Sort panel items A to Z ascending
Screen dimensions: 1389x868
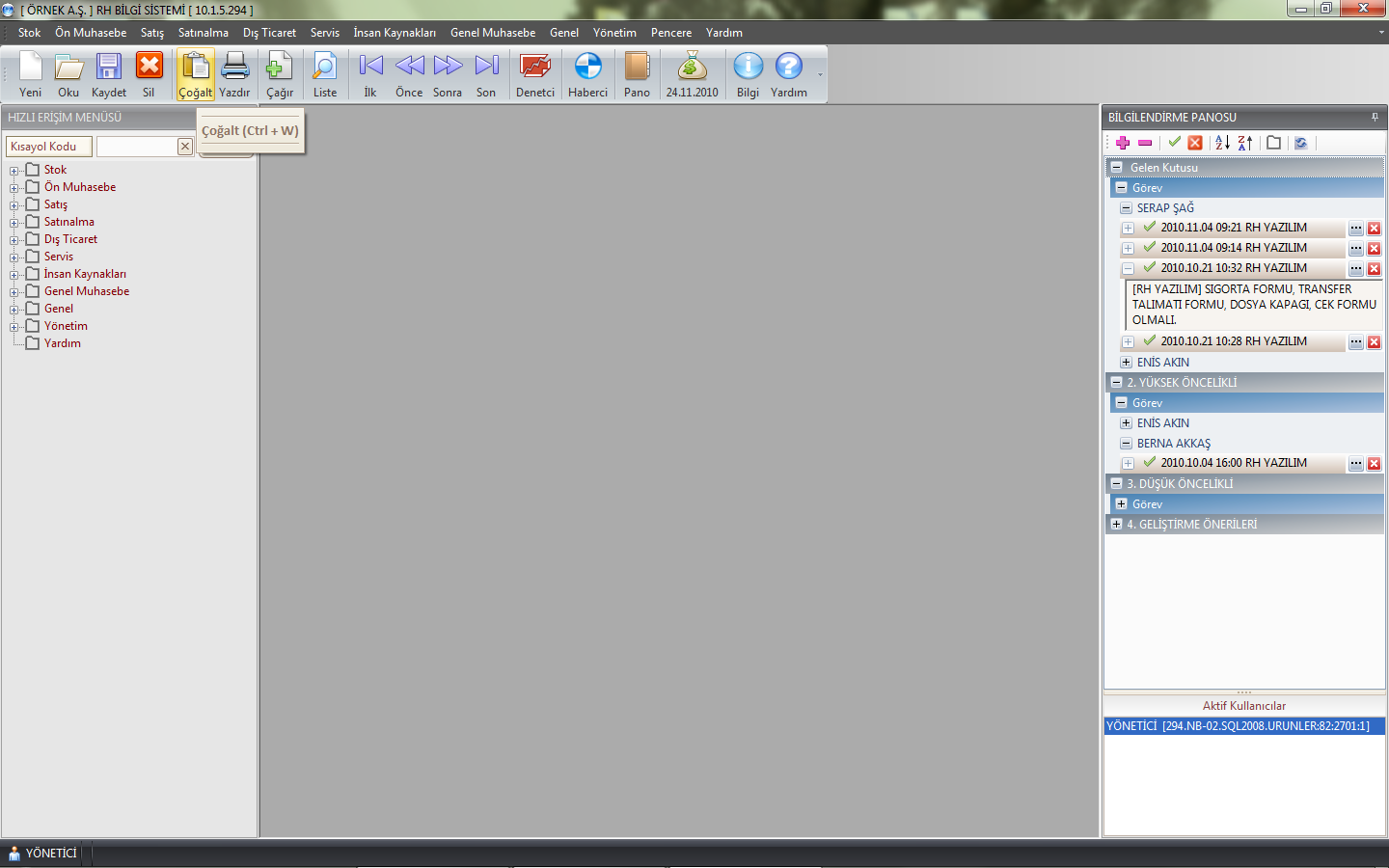[x=1222, y=143]
